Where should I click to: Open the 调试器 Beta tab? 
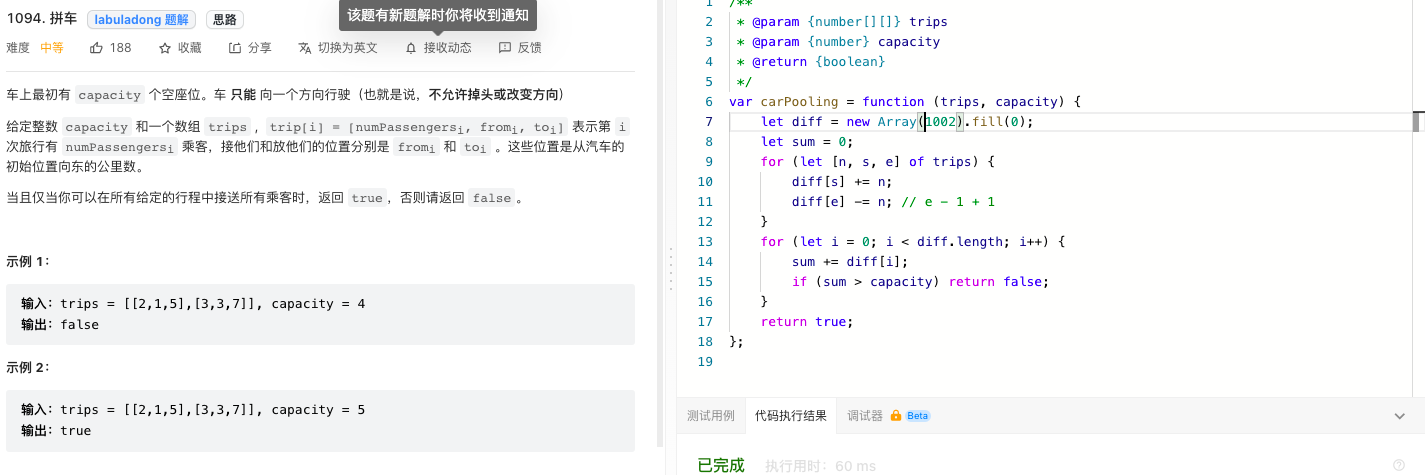point(888,416)
